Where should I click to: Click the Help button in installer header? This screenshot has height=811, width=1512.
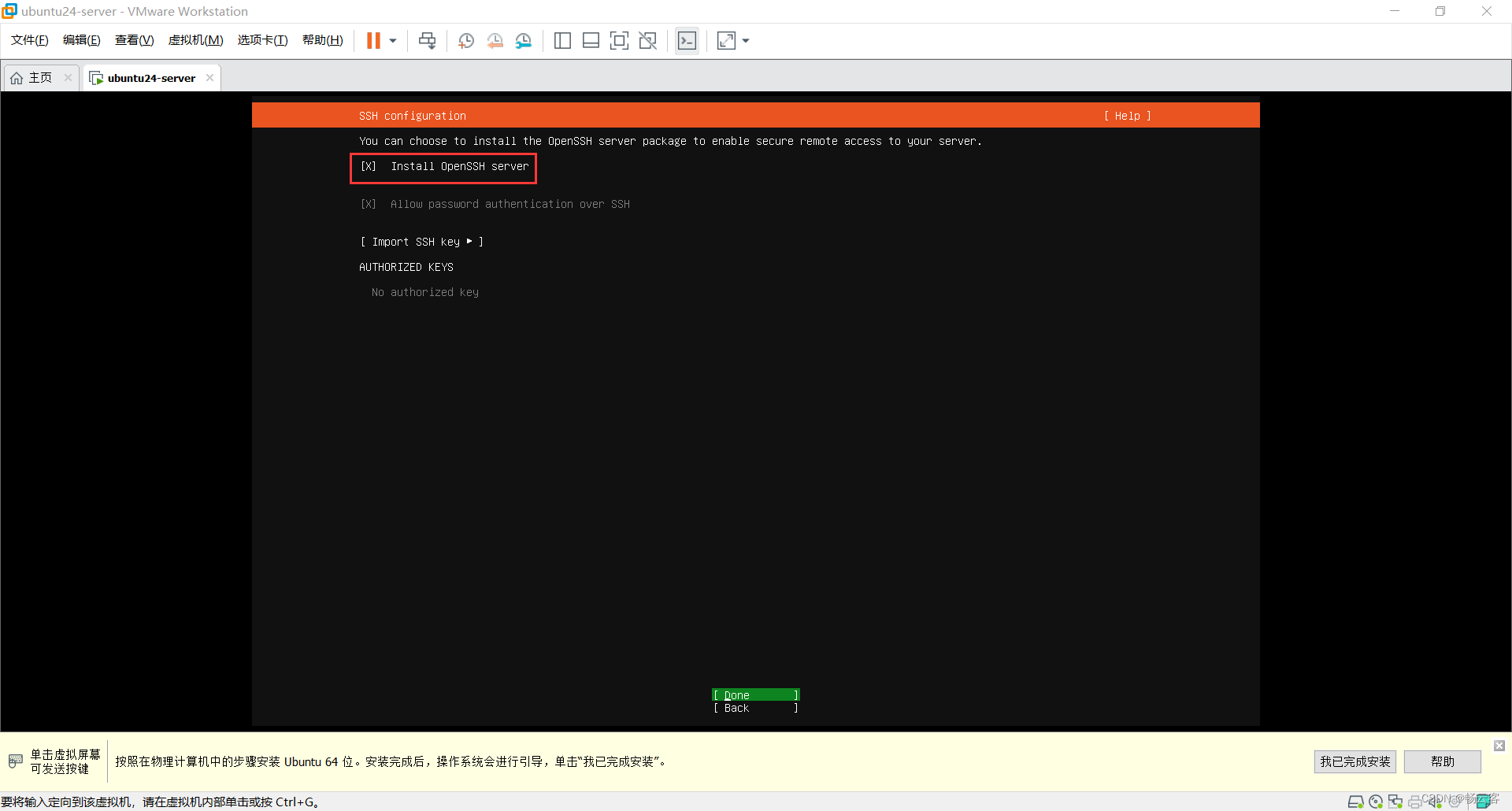(x=1127, y=116)
